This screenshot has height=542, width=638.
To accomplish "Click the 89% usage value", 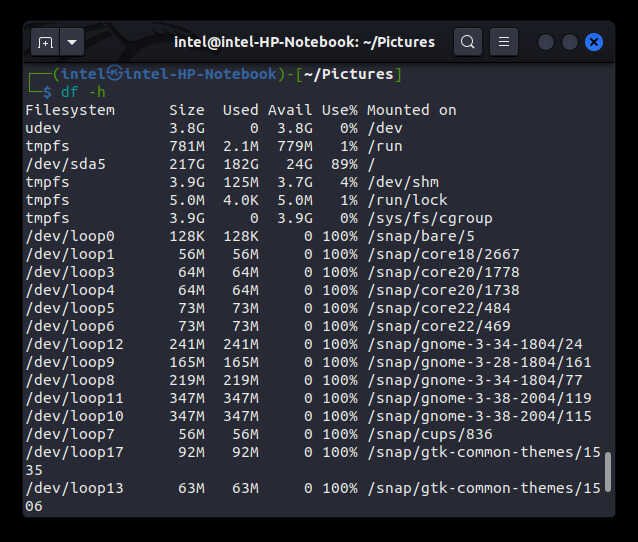I will pyautogui.click(x=344, y=164).
